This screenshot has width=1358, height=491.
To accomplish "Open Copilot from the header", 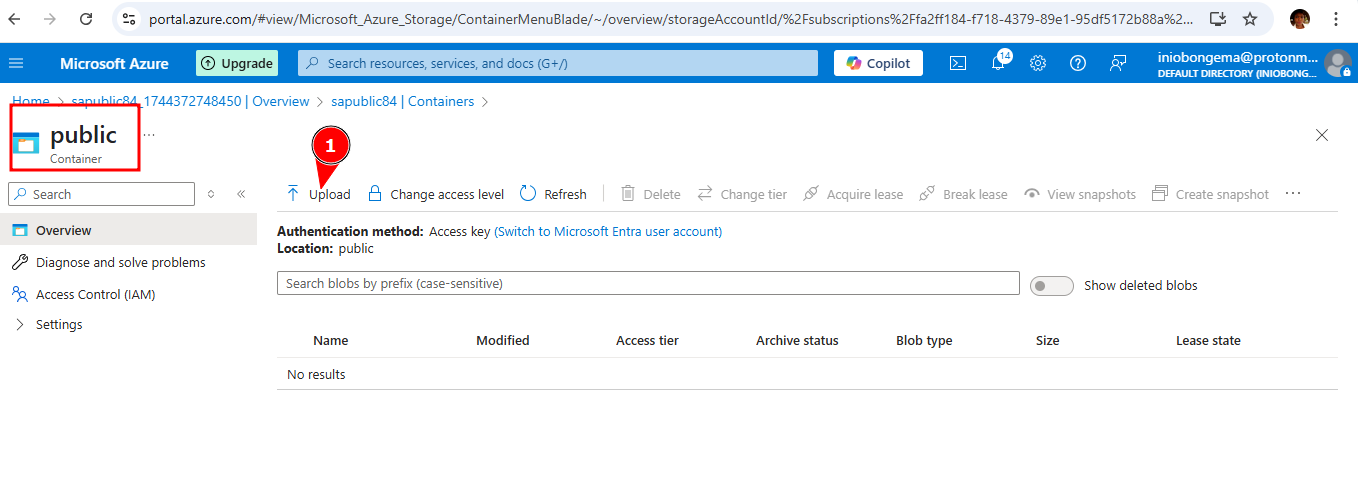I will (878, 63).
